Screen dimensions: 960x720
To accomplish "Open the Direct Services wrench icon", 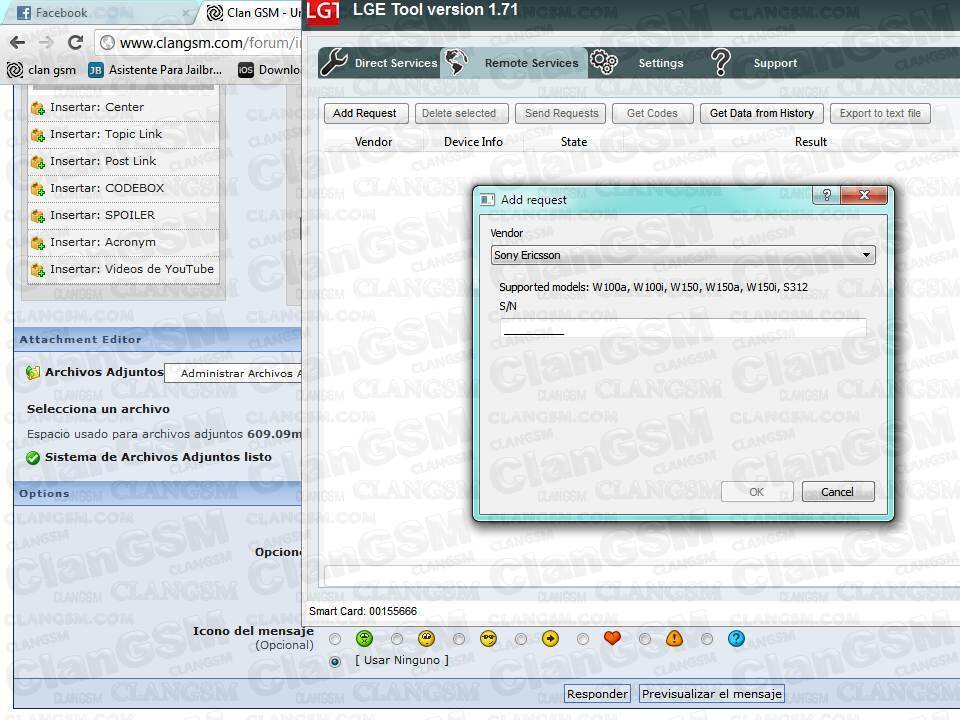I will (334, 62).
